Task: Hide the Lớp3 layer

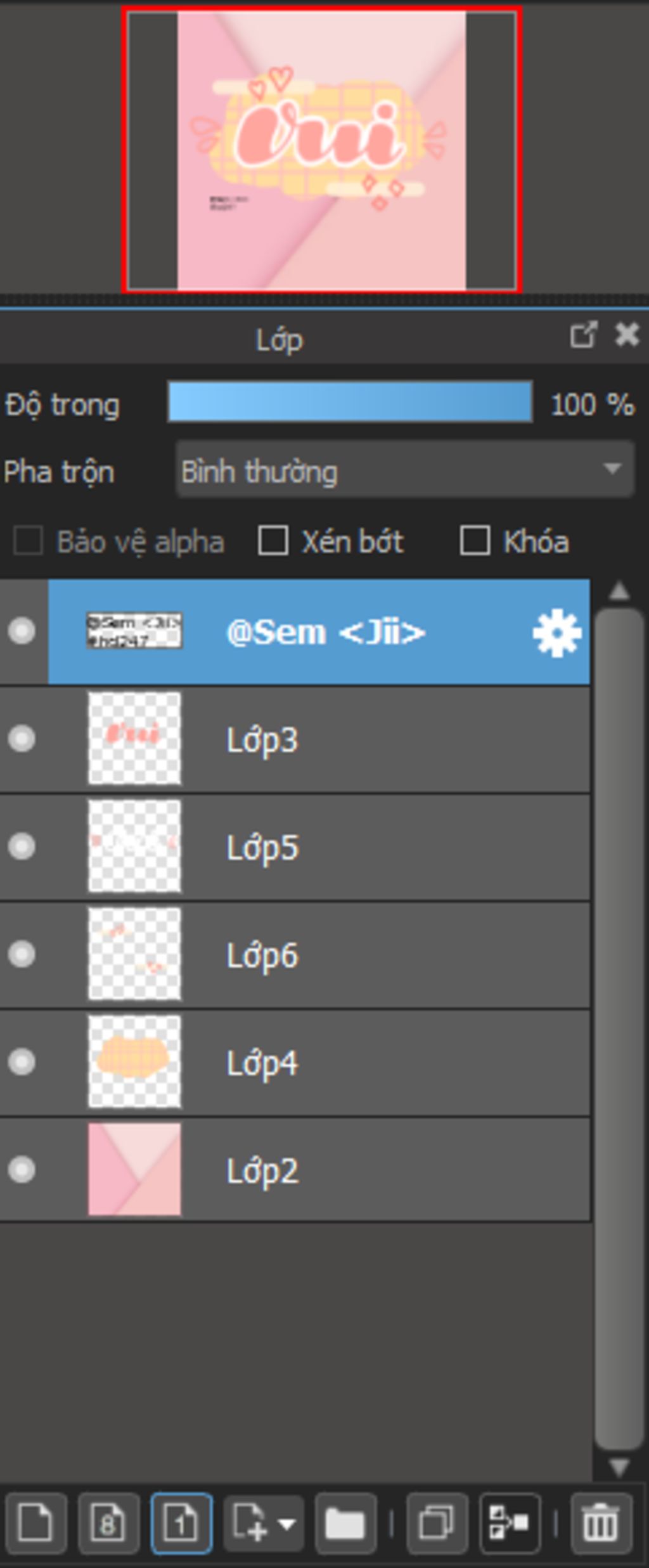Action: 22,739
